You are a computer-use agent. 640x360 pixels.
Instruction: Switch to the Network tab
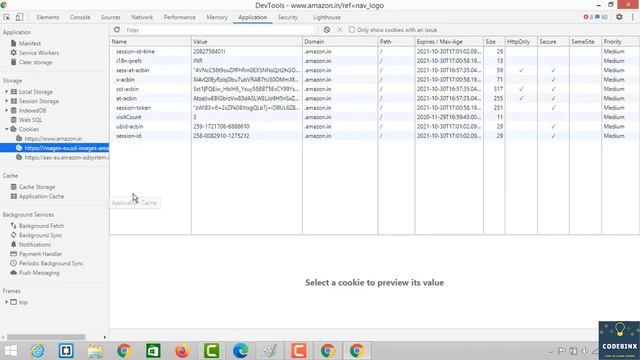(142, 17)
